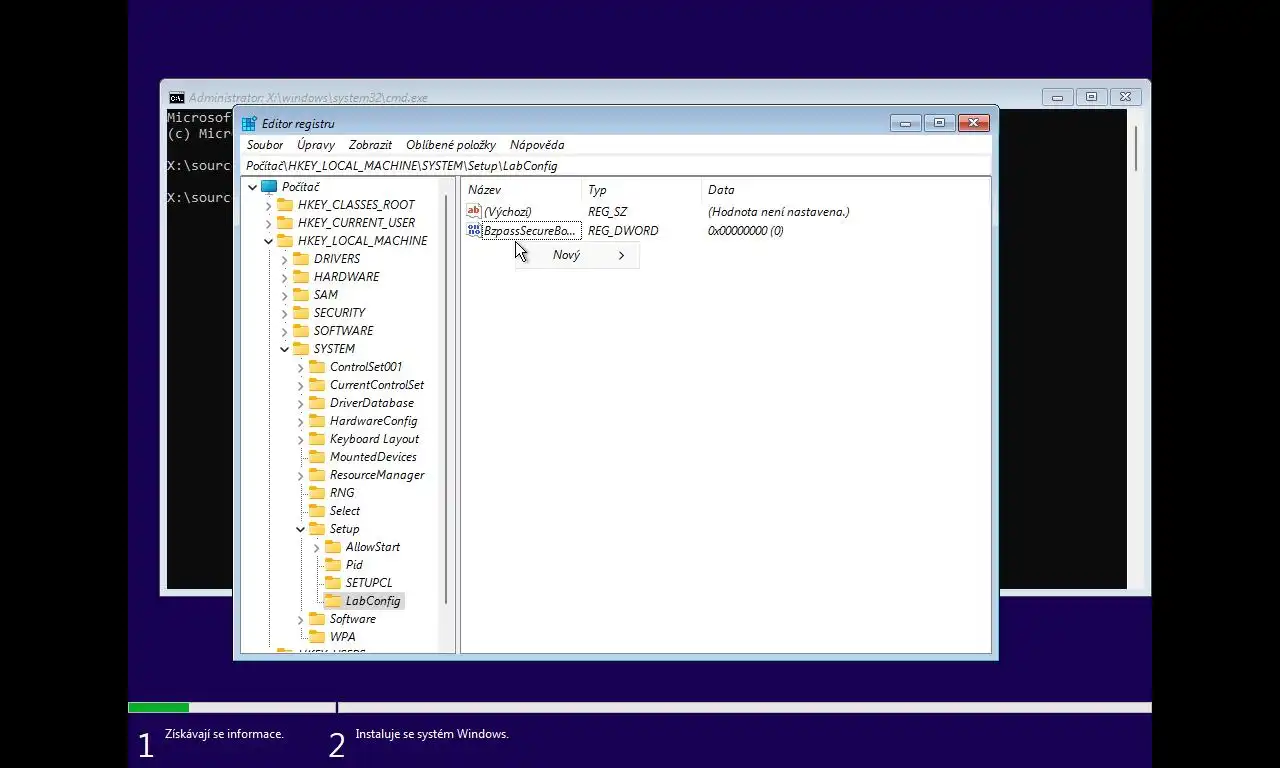
Task: Click the SECURITY folder icon
Action: pyautogui.click(x=301, y=313)
